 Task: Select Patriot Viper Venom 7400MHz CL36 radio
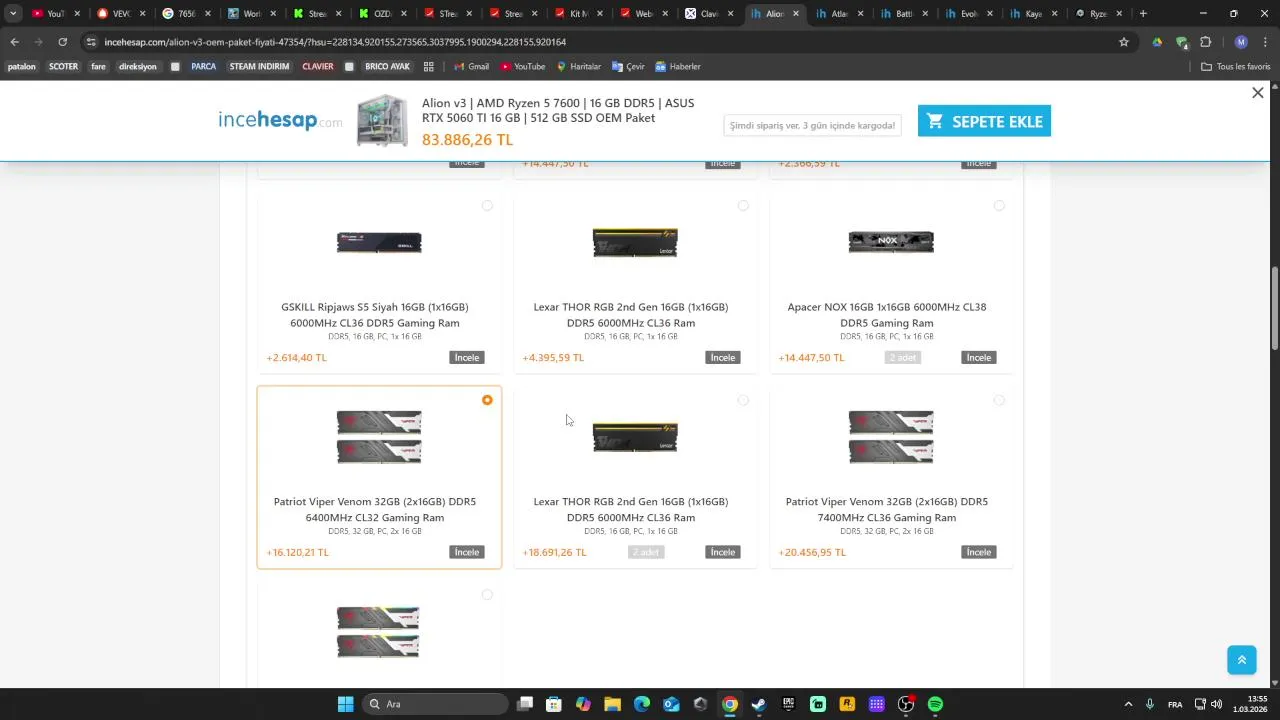(999, 400)
